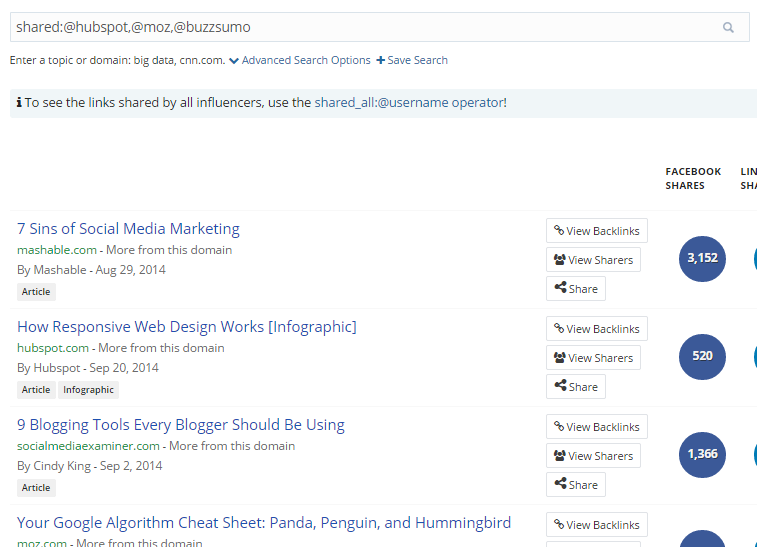View backlinks for 7 Sins article
757x547 pixels.
tap(597, 231)
